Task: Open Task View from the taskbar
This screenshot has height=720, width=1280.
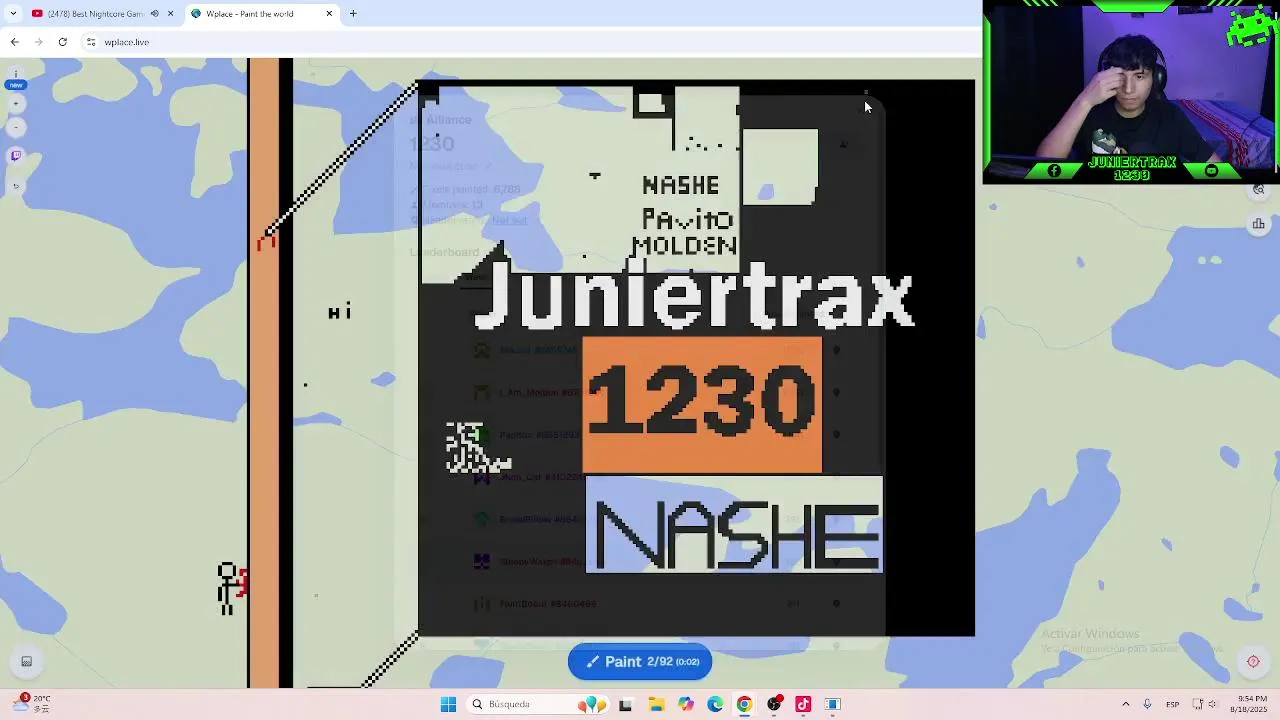Action: pos(625,704)
